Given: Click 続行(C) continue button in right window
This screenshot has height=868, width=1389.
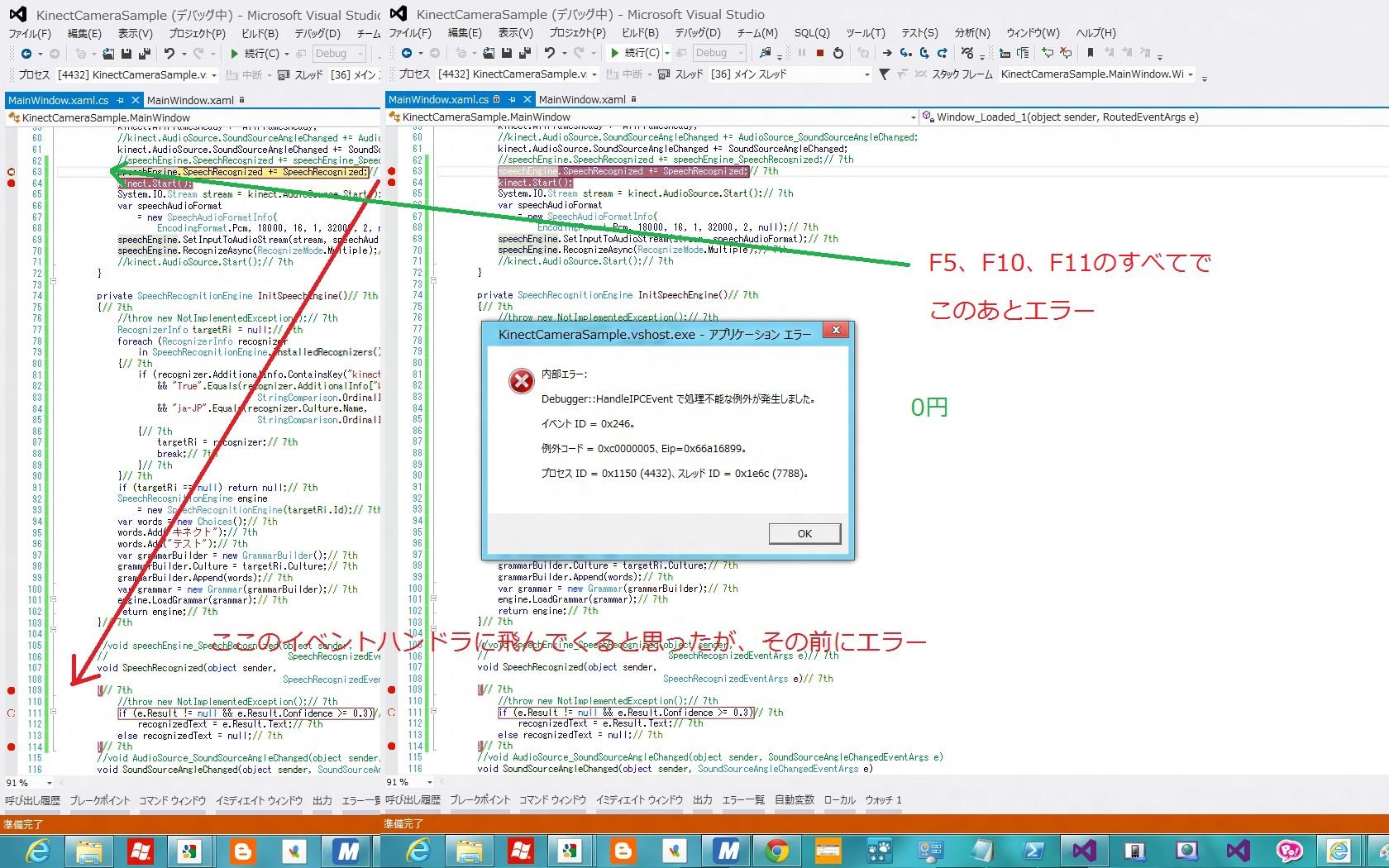Looking at the screenshot, I should 634,54.
